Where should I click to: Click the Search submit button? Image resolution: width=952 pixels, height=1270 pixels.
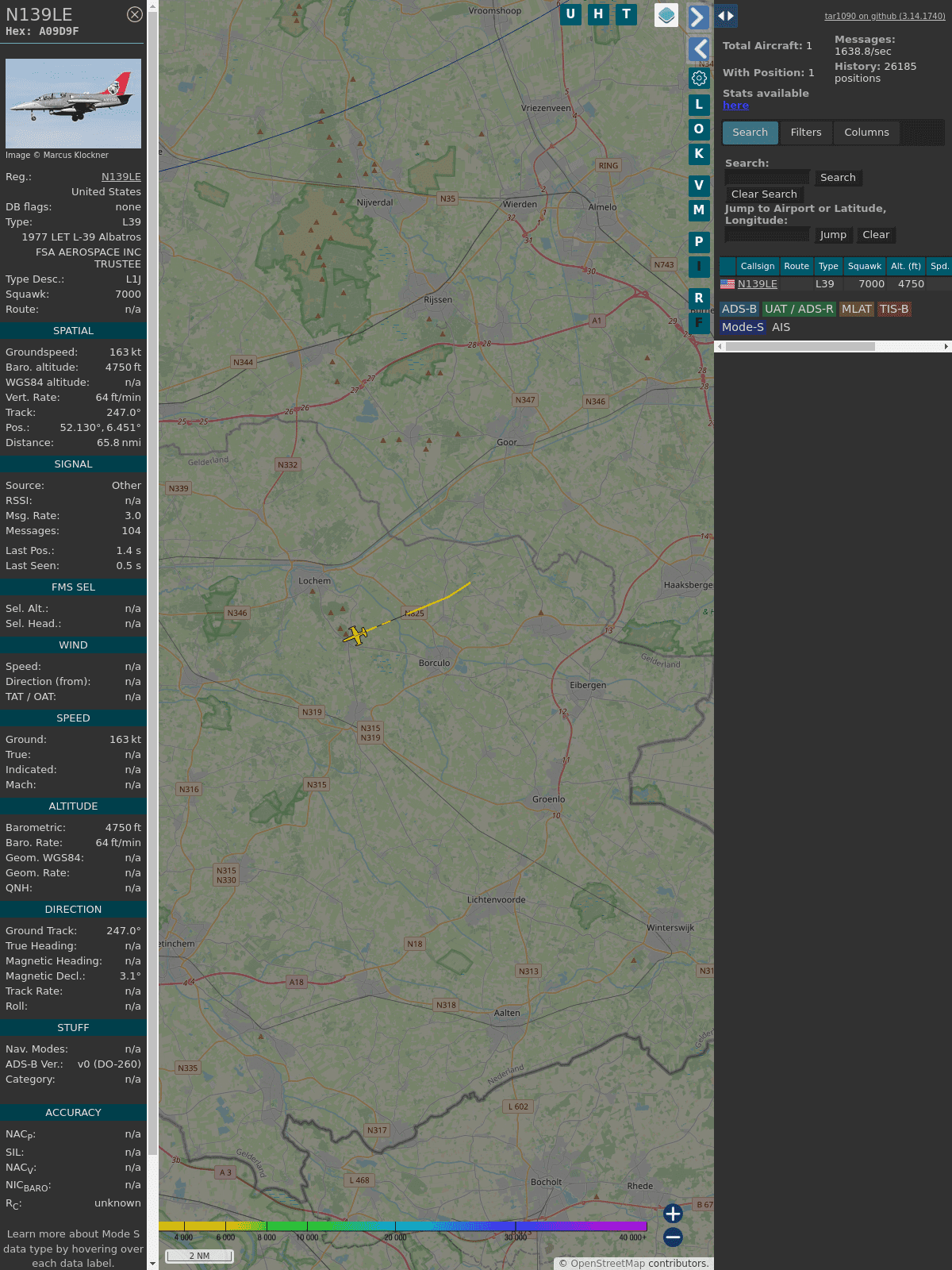pos(838,178)
